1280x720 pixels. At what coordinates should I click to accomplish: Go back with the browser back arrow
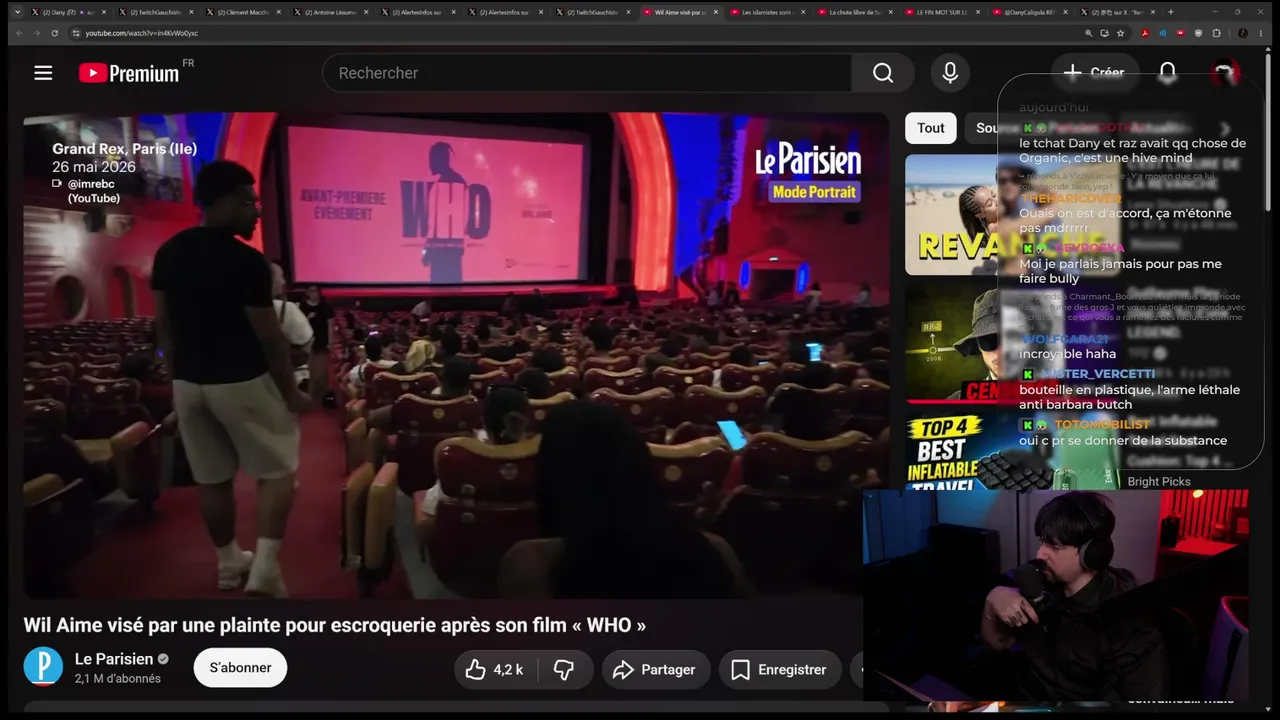point(18,33)
